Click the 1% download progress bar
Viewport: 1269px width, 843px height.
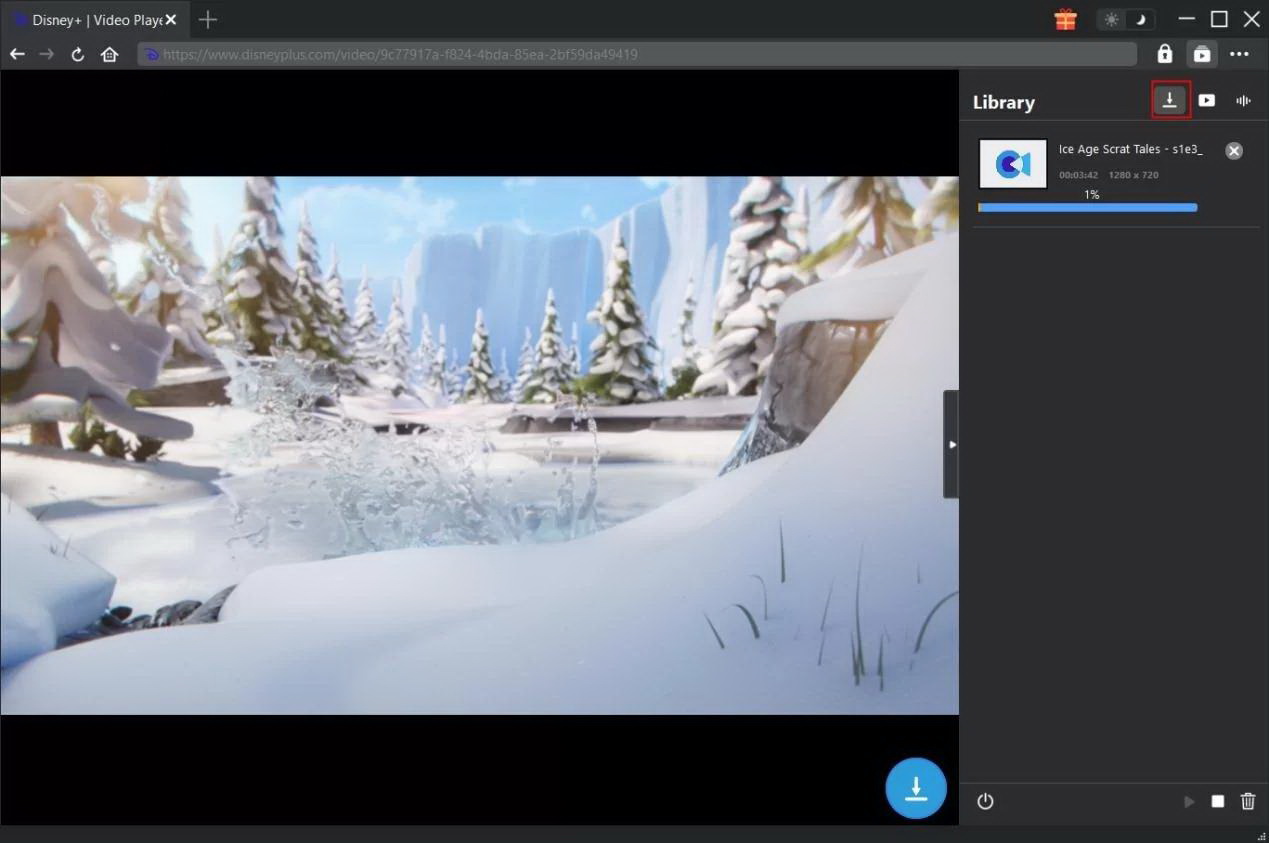pyautogui.click(x=1087, y=207)
